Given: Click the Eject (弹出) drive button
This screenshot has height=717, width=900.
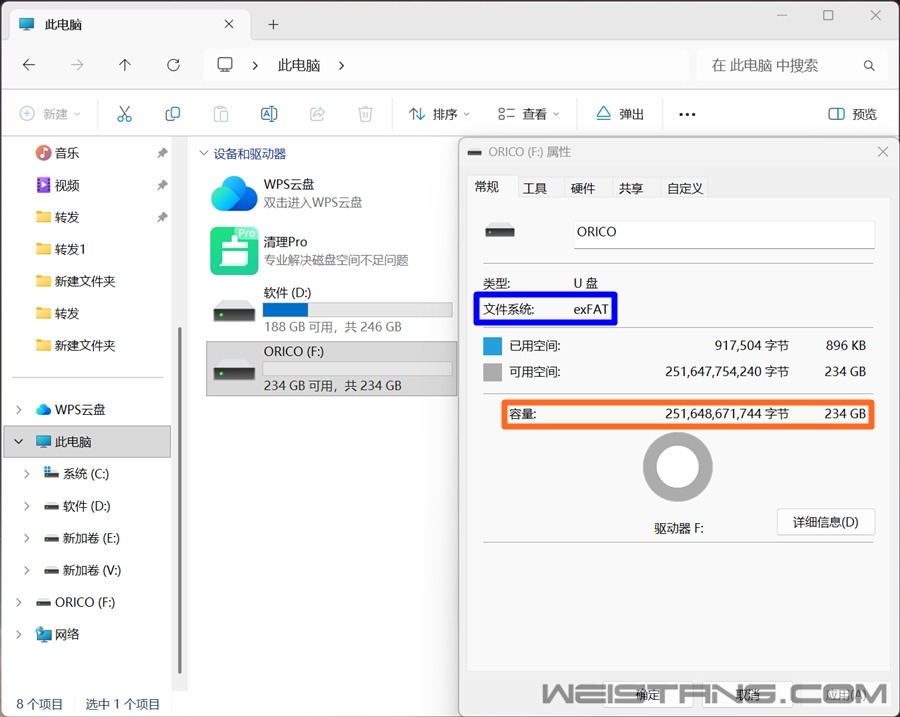Looking at the screenshot, I should 620,114.
